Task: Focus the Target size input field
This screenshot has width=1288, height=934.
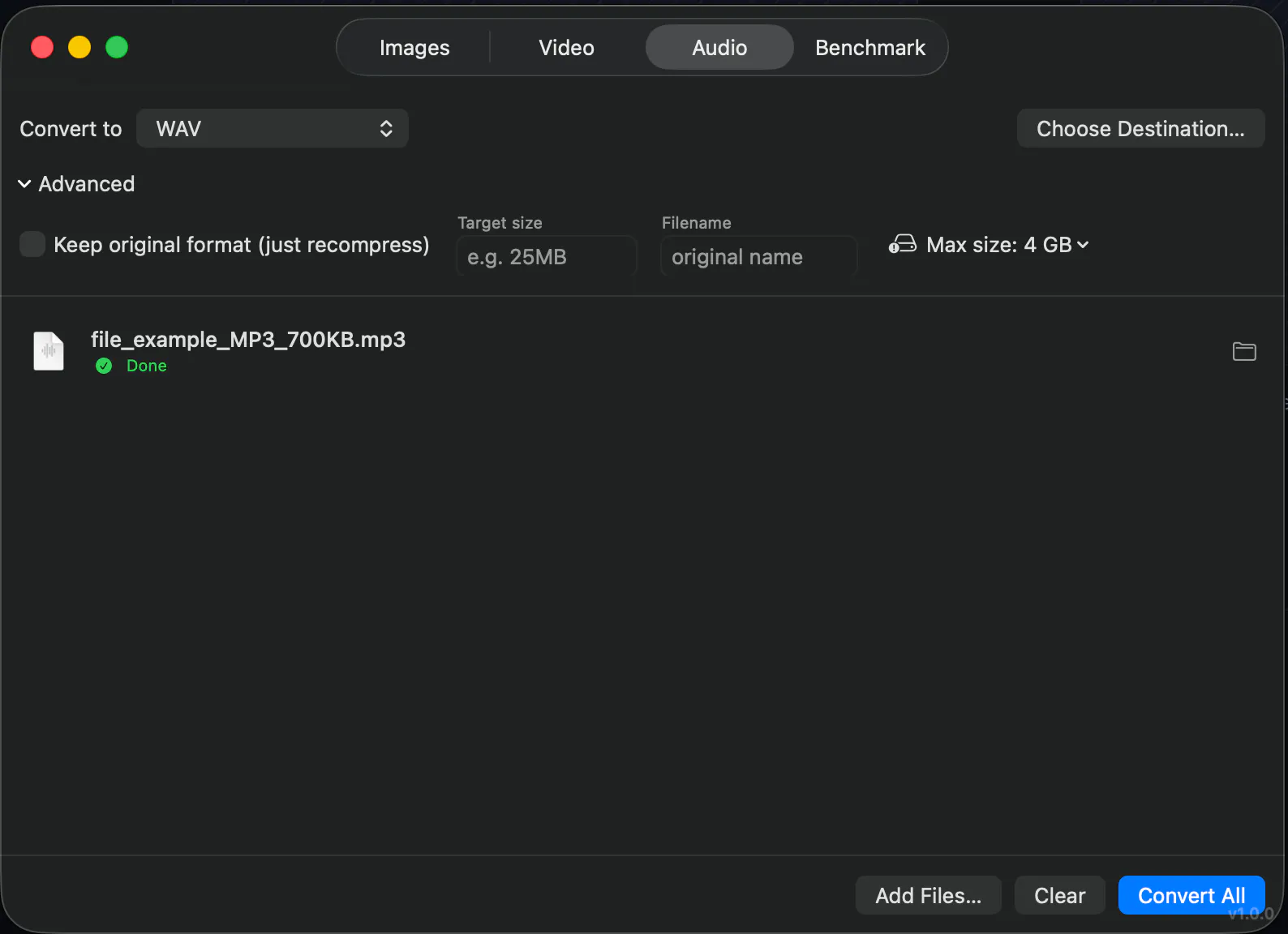Action: (547, 256)
